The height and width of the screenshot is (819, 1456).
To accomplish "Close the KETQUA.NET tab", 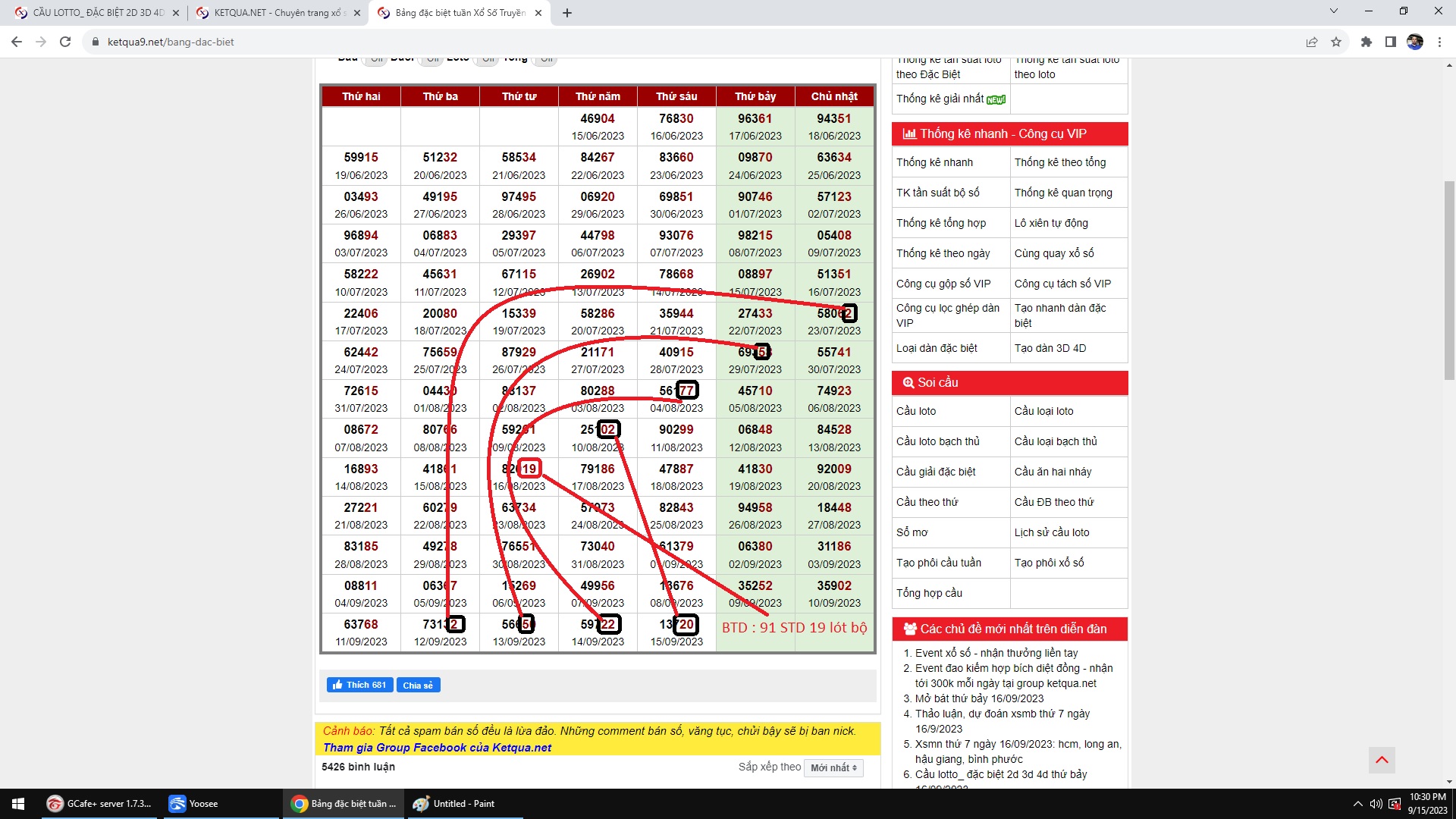I will 357,13.
